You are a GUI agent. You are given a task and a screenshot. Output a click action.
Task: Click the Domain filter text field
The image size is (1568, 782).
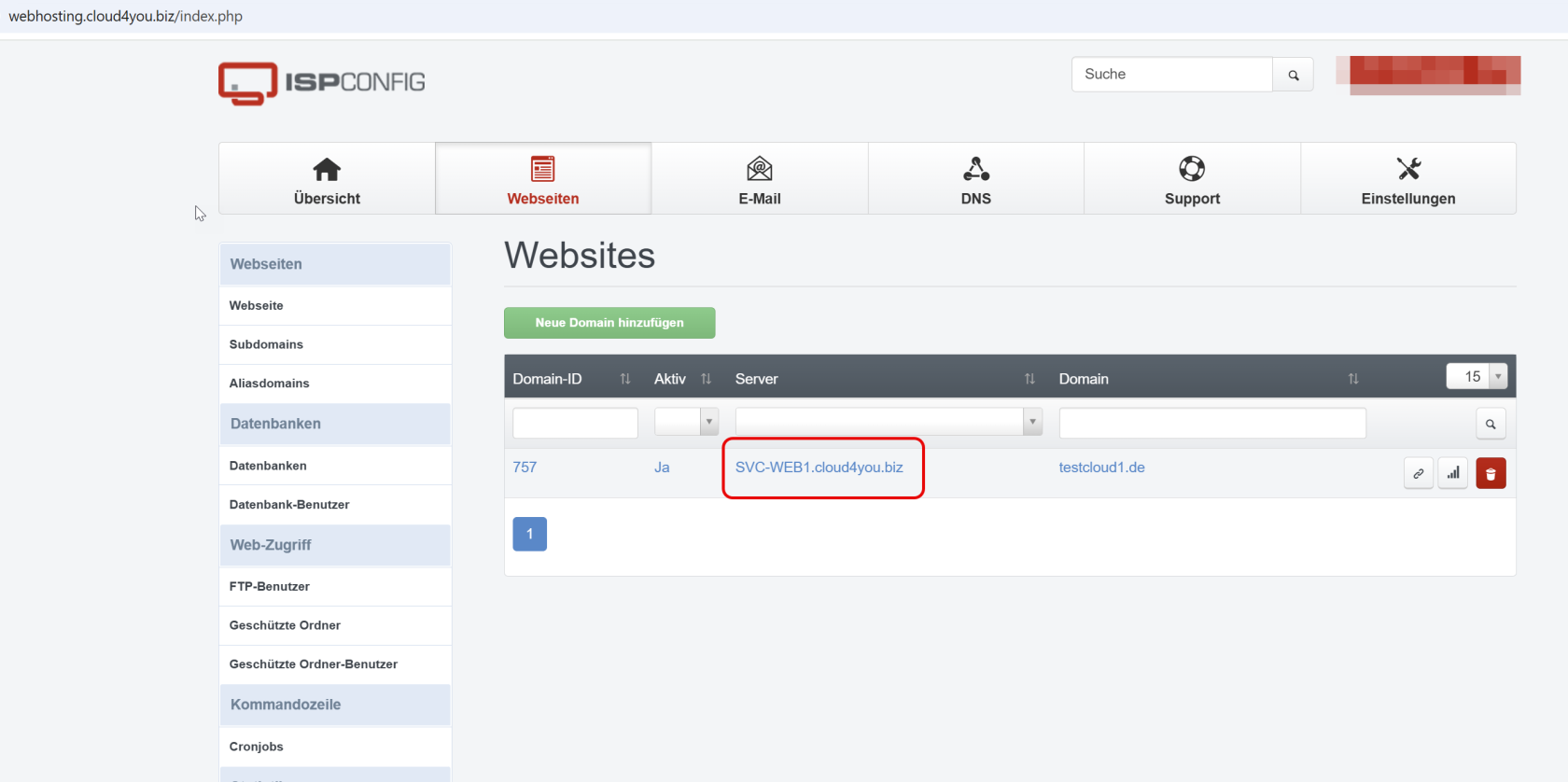pos(1211,423)
